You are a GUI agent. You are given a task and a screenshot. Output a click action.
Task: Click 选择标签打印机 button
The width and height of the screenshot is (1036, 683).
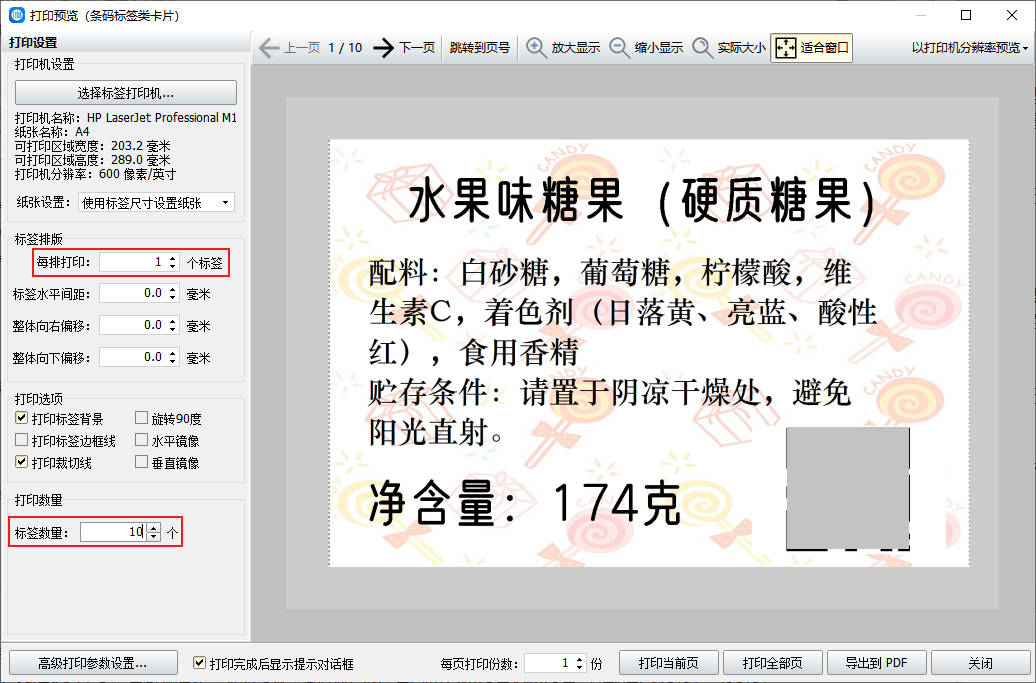[x=126, y=93]
